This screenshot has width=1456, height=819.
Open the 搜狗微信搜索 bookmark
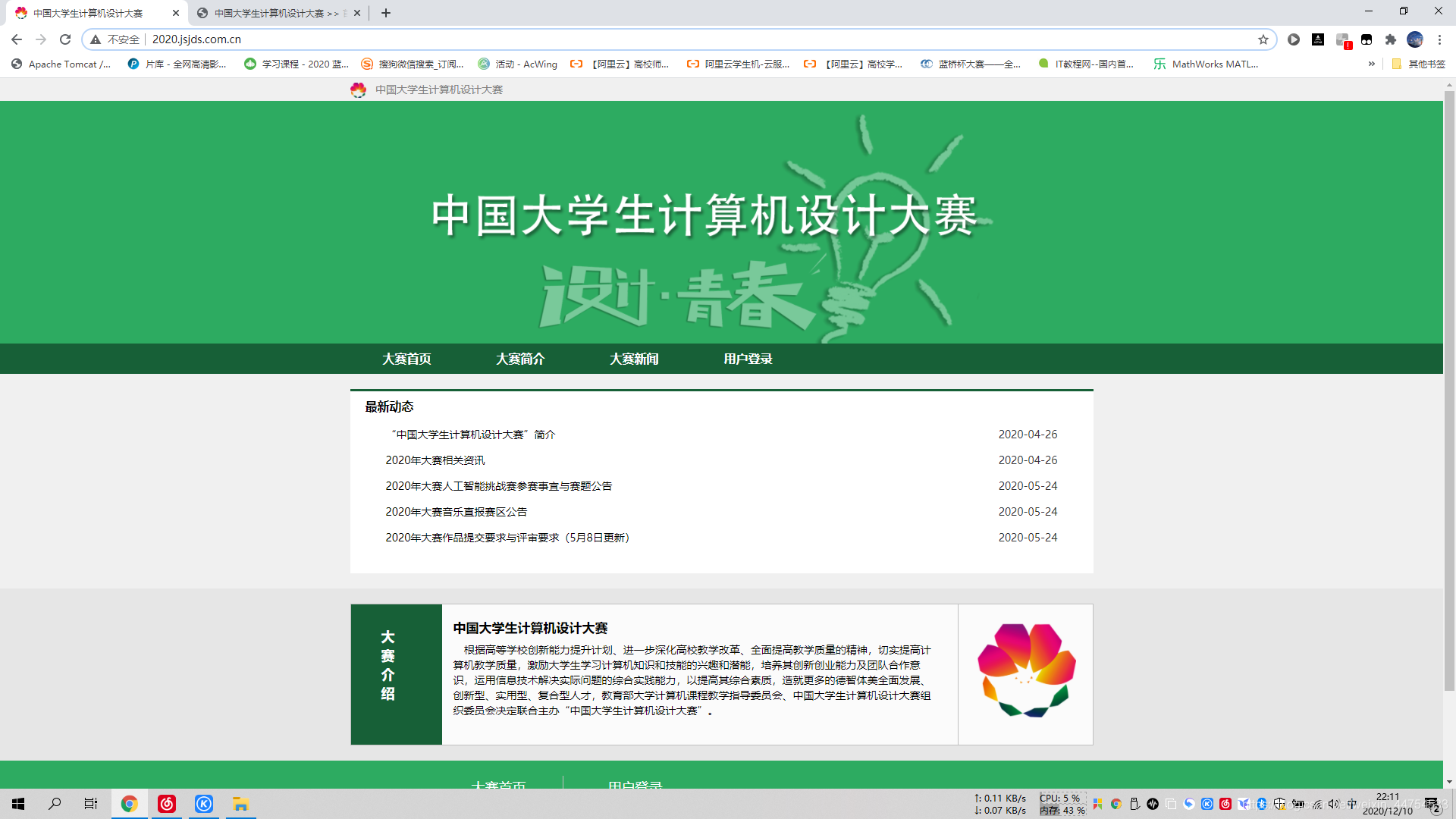point(413,64)
